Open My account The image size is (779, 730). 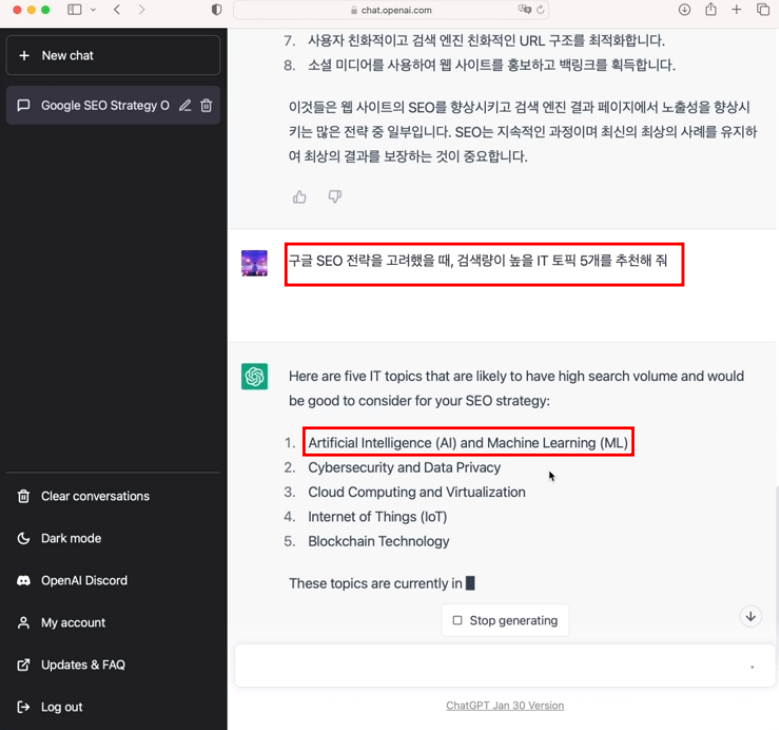pos(113,623)
